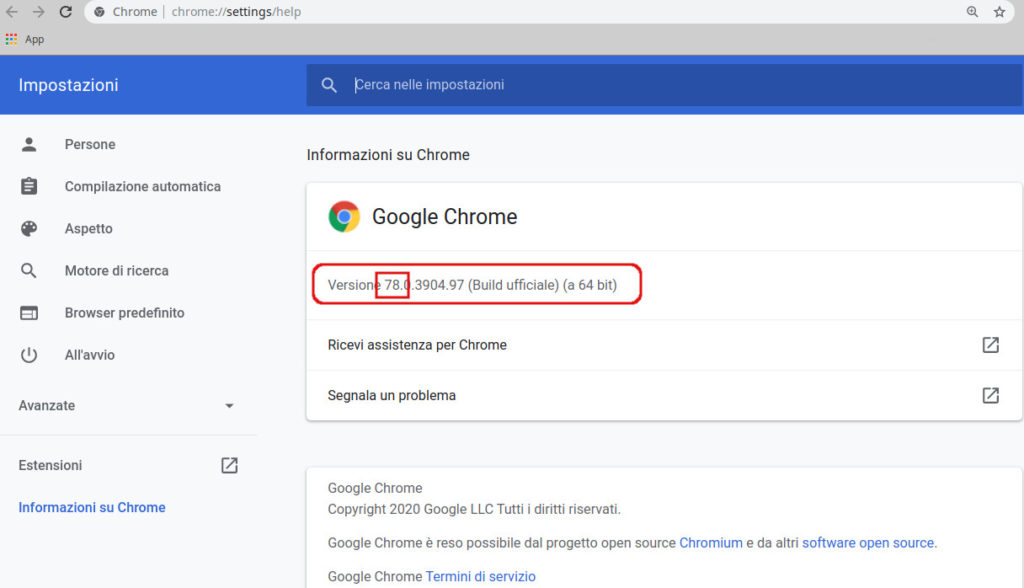This screenshot has width=1024, height=588.
Task: Click the Informazioni su Chrome page heading
Action: click(x=388, y=155)
